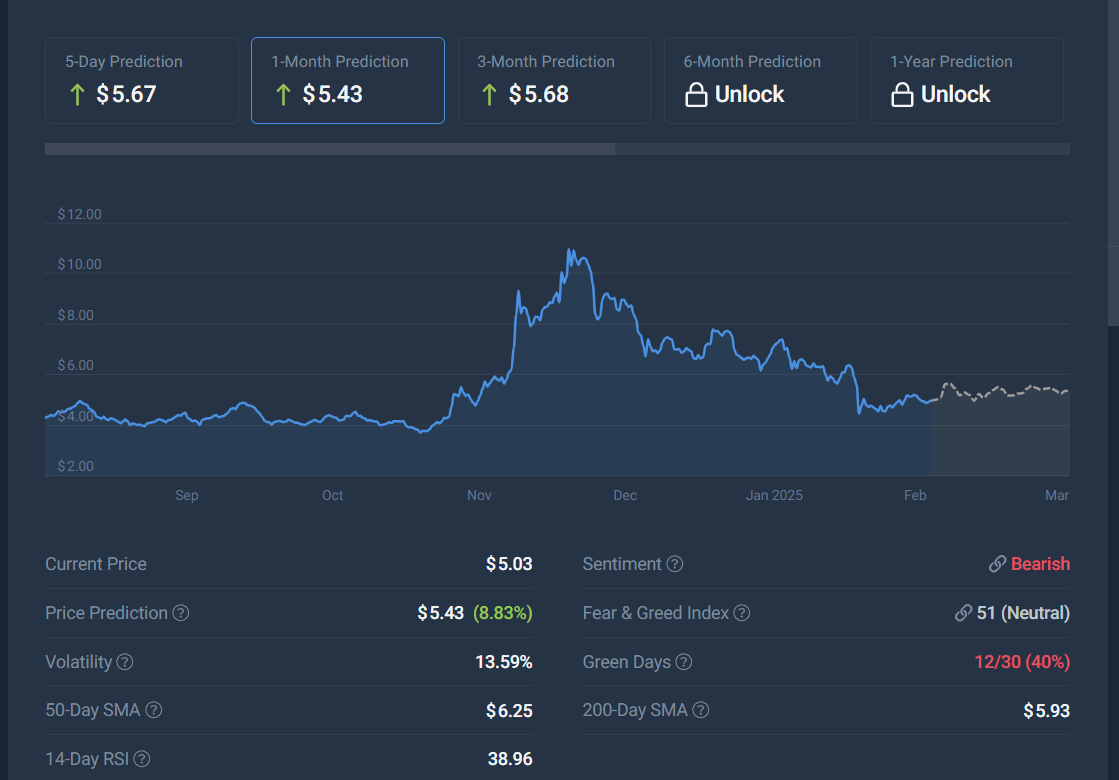Click the 200-Day SMA info icon
The width and height of the screenshot is (1119, 780).
(x=701, y=710)
